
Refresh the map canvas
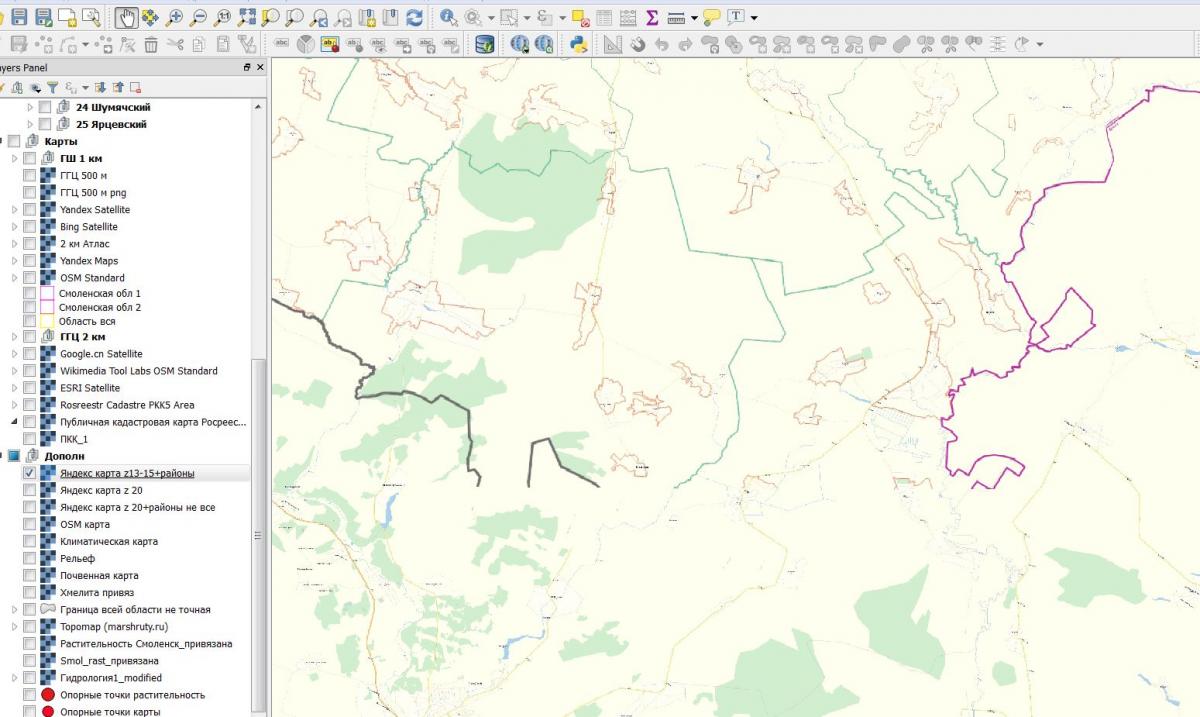[414, 17]
